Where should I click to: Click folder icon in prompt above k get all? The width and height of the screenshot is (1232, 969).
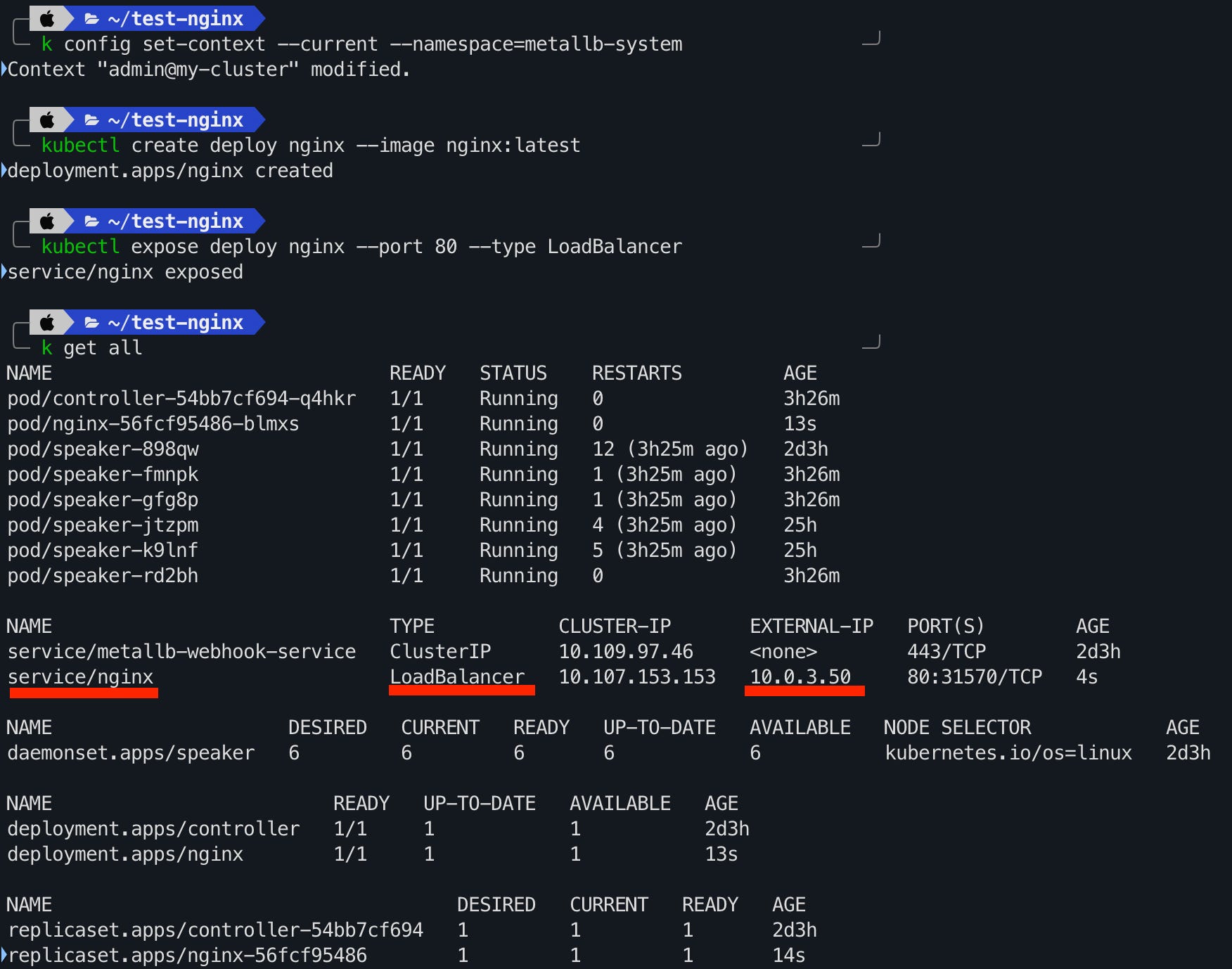(91, 323)
